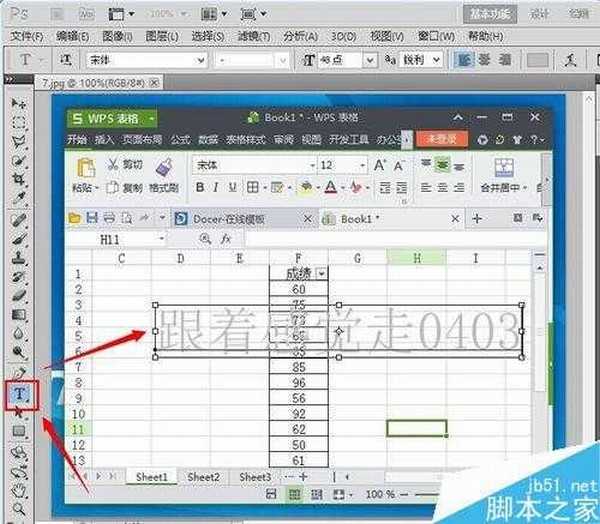Select the Horizontal Type tool

click(x=20, y=393)
